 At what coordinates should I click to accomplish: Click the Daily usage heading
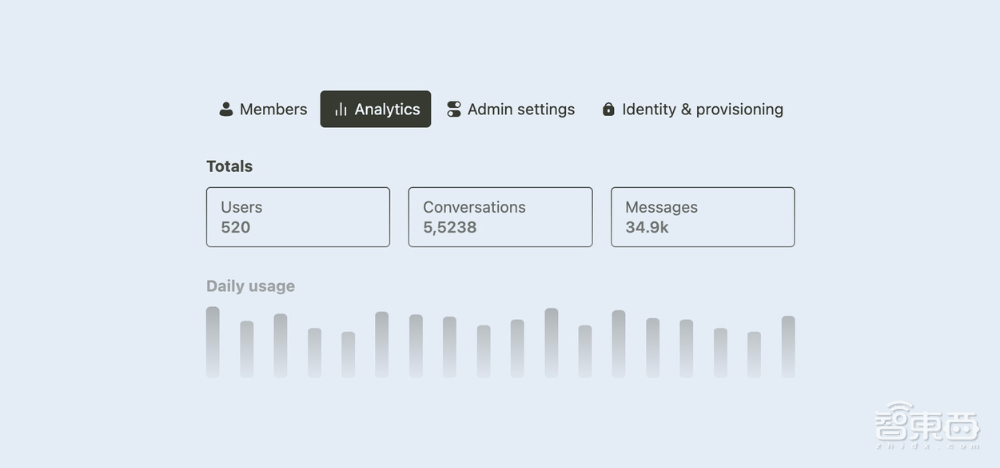(x=250, y=286)
